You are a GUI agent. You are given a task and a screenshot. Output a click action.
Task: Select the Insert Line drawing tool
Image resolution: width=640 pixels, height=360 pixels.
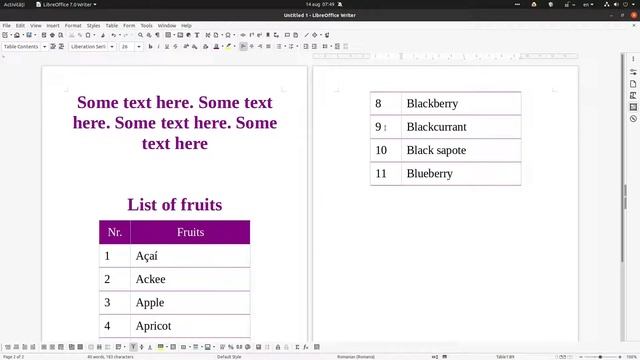[307, 35]
